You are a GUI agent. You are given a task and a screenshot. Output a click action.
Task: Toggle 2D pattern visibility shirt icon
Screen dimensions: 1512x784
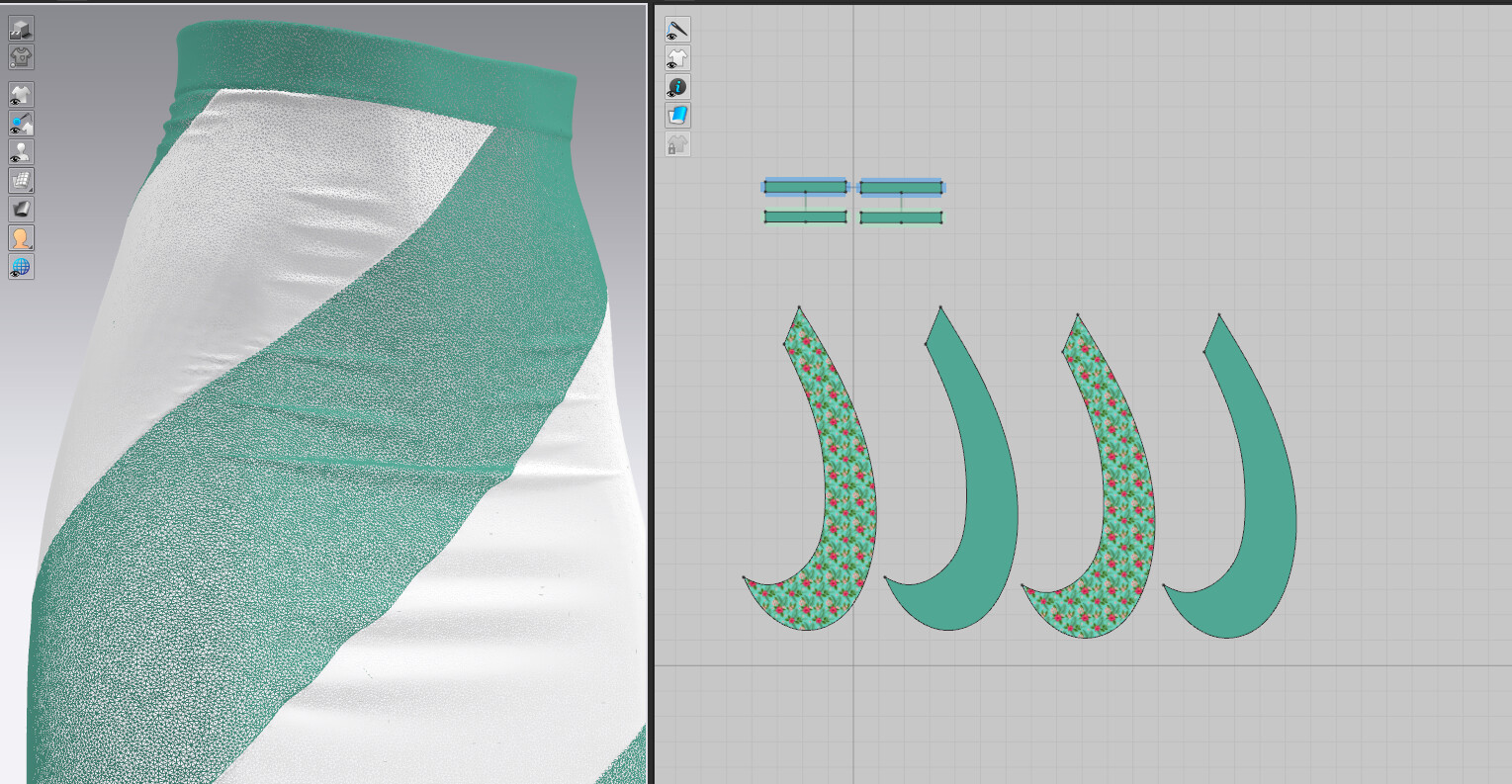point(677,58)
